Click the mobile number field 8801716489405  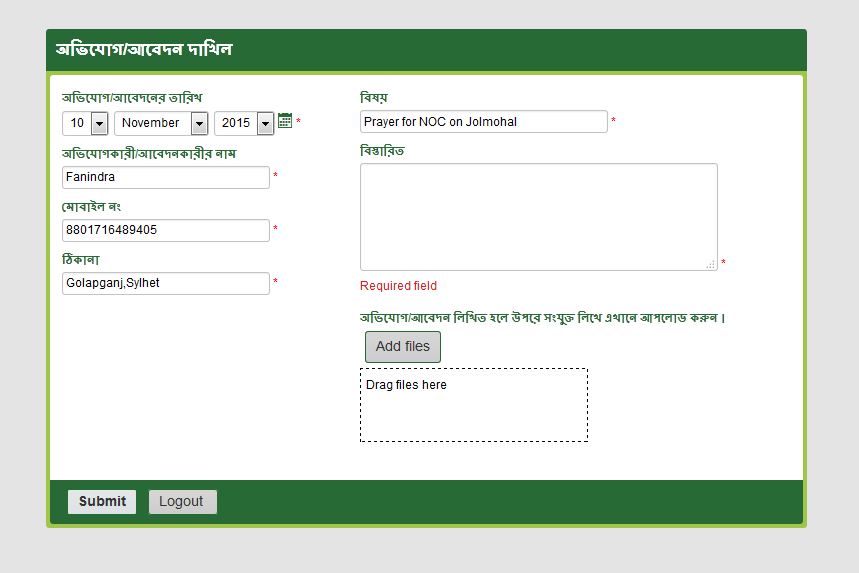pyautogui.click(x=165, y=230)
